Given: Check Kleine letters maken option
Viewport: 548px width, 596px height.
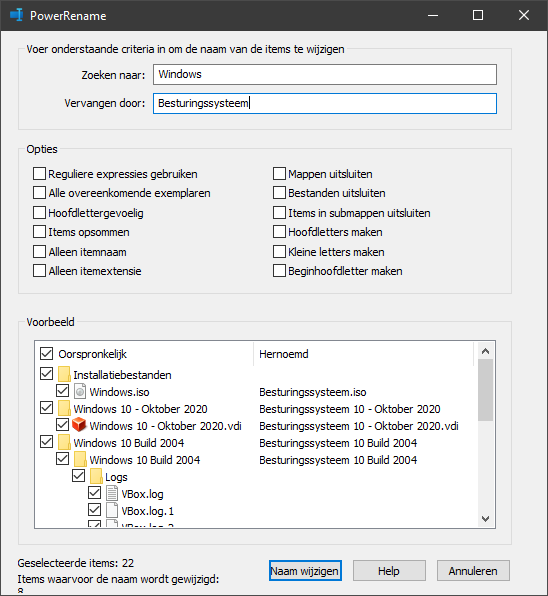Looking at the screenshot, I should point(279,252).
